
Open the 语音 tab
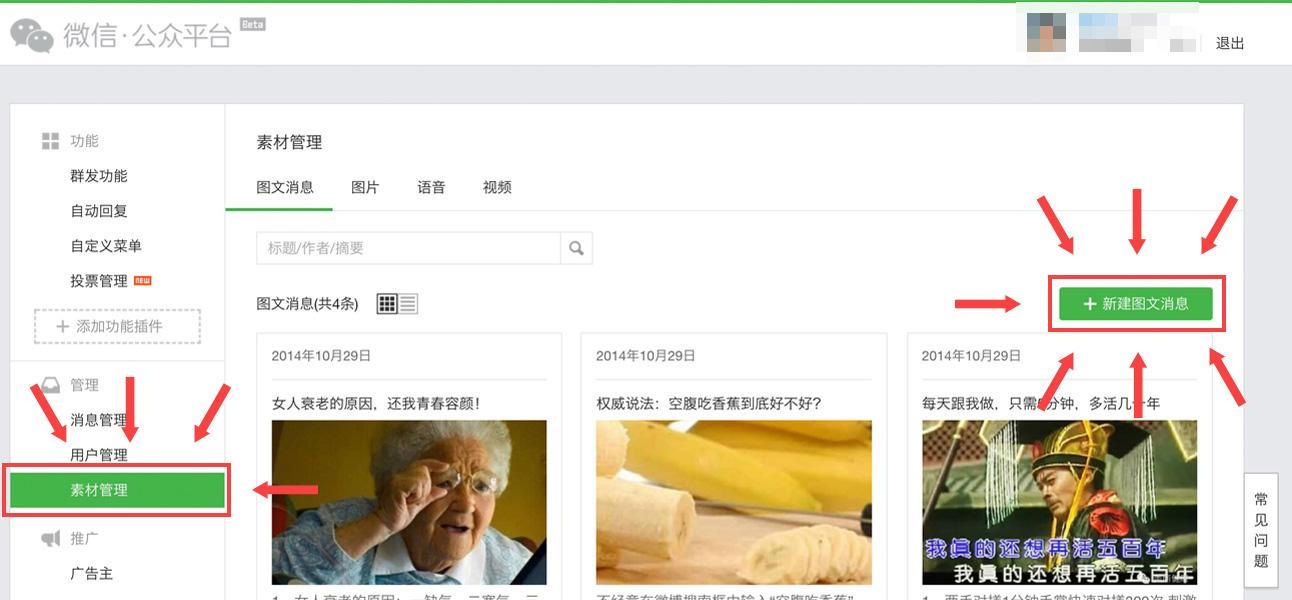pyautogui.click(x=431, y=187)
